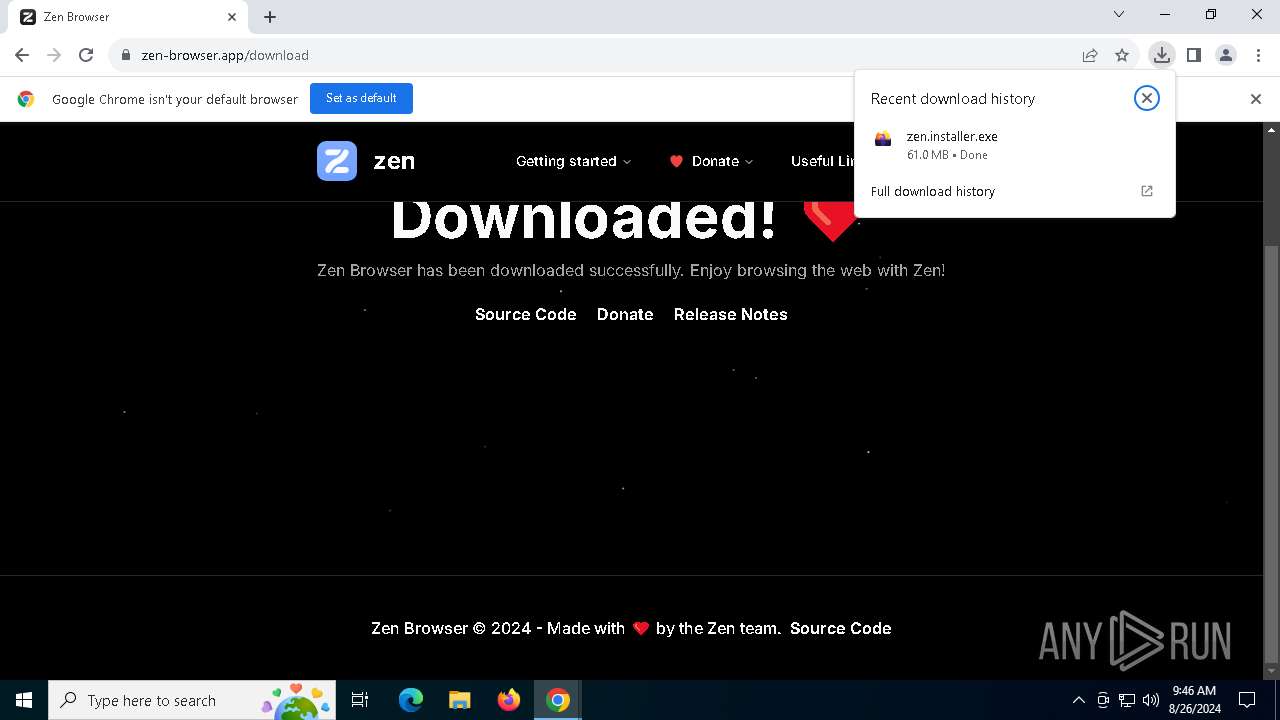1280x720 pixels.
Task: Open Windows Start menu
Action: [24, 700]
